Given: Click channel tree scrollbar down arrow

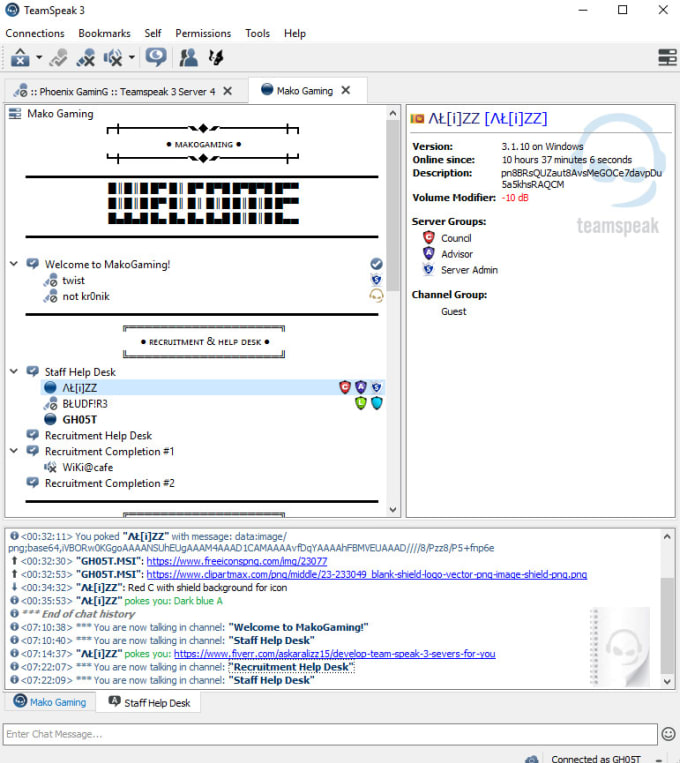Looking at the screenshot, I should (393, 509).
